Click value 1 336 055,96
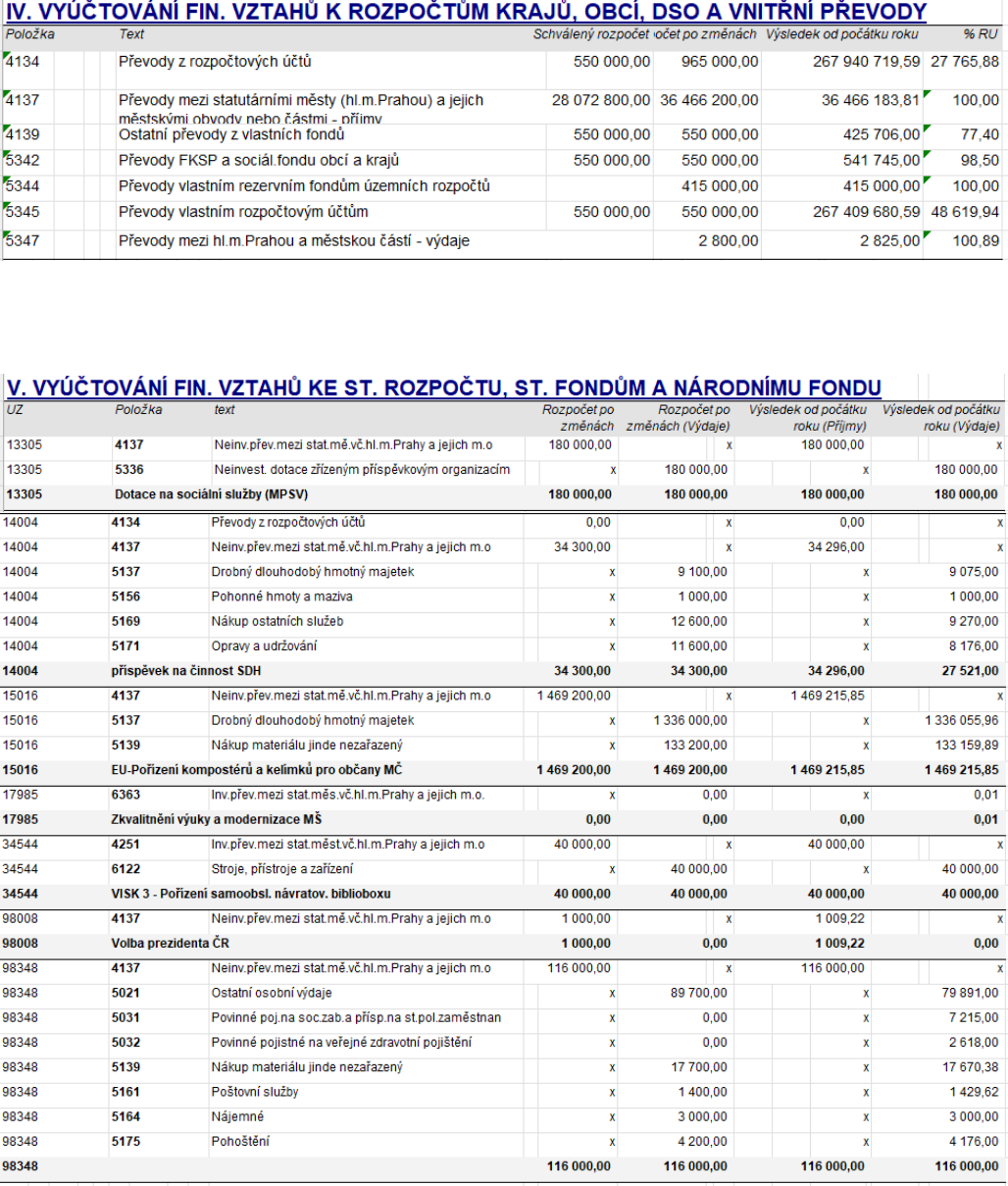 pyautogui.click(x=962, y=720)
